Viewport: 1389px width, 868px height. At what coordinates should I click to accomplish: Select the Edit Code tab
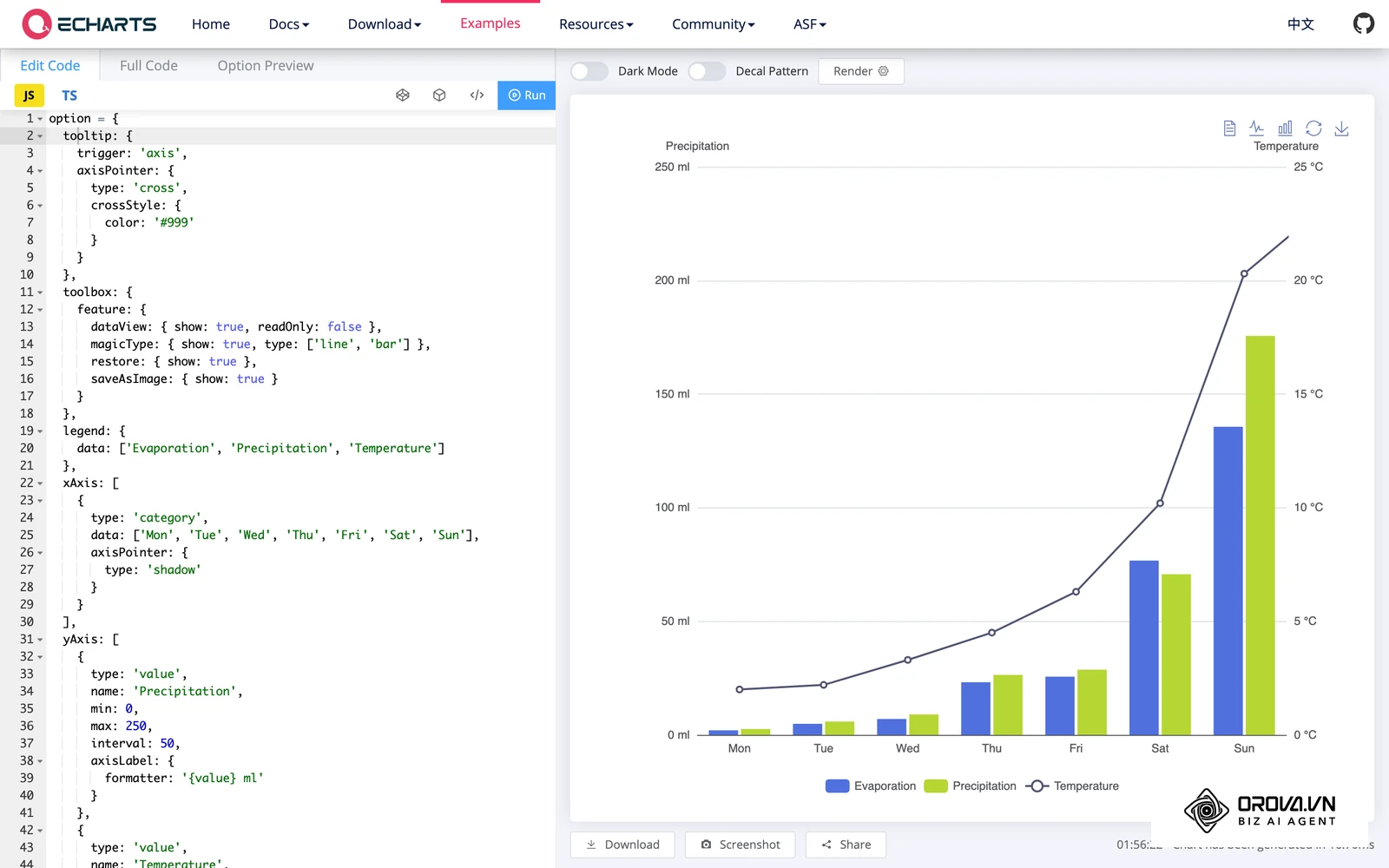49,65
